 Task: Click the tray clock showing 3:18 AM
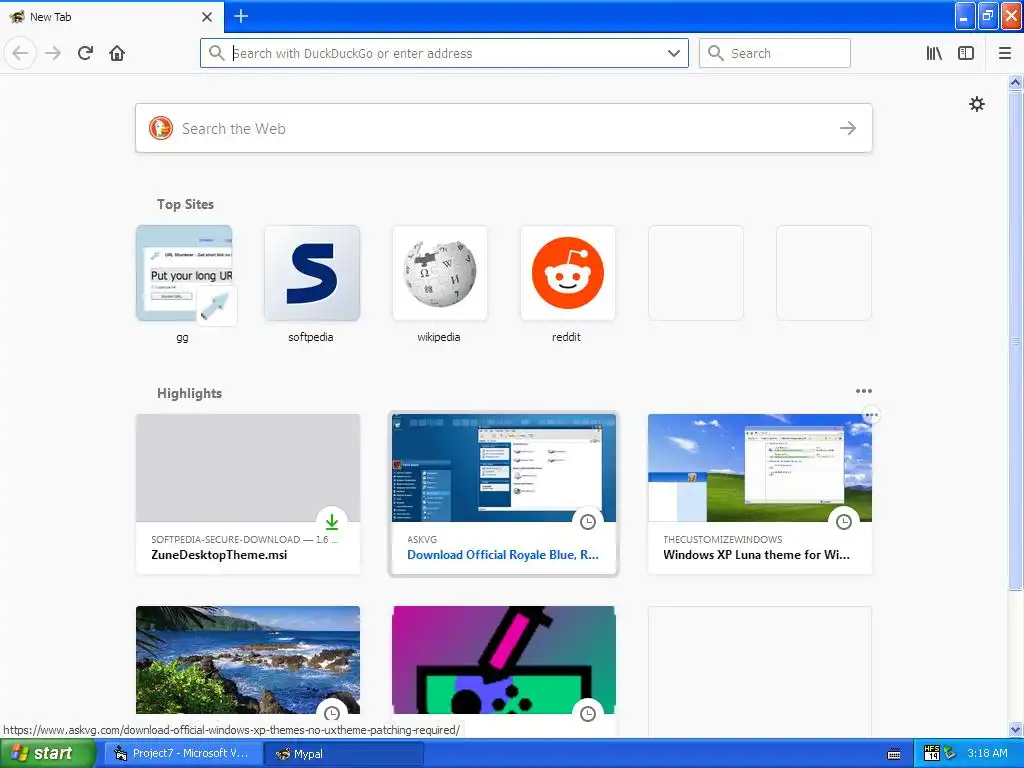point(987,753)
